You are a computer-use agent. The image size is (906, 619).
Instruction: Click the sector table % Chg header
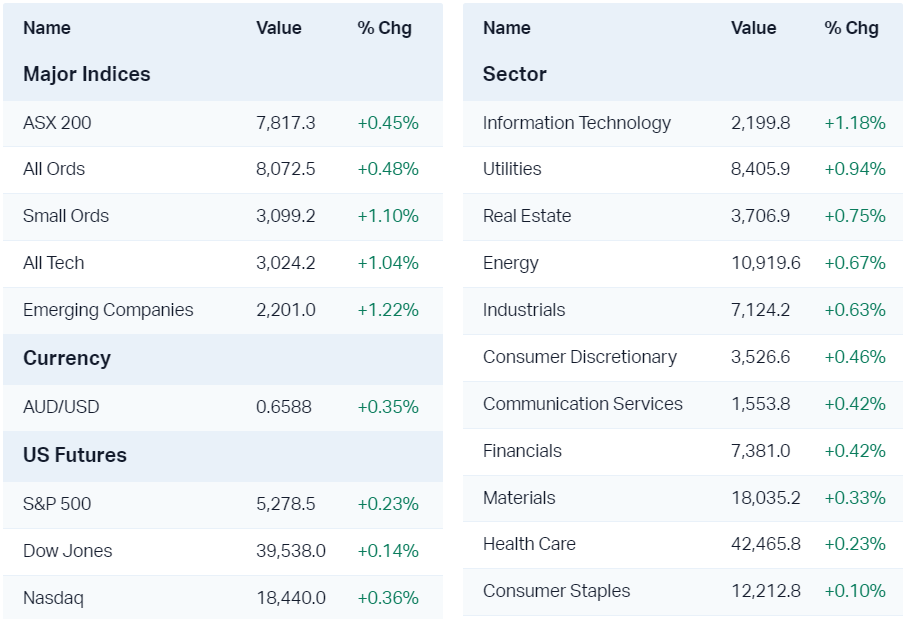[852, 28]
